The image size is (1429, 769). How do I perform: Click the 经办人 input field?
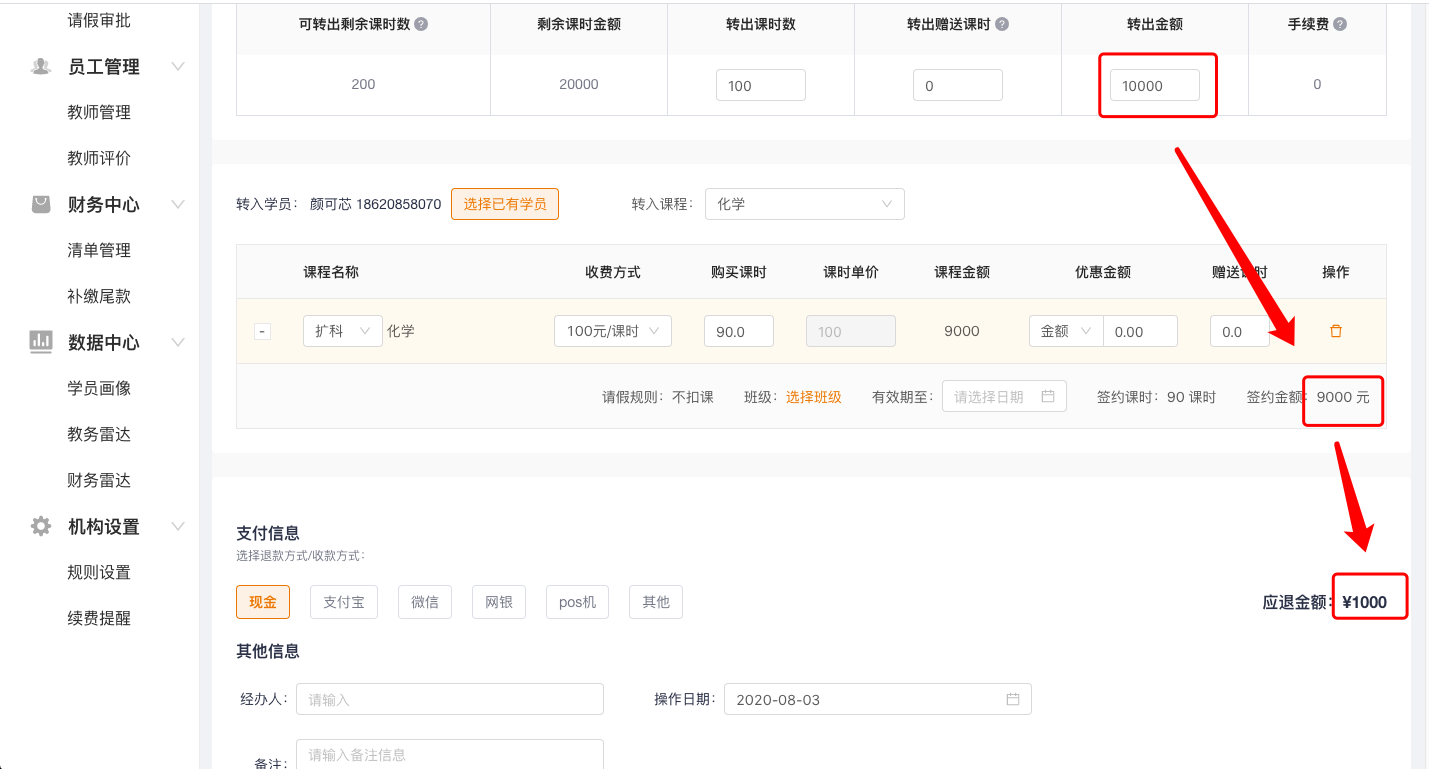tap(449, 699)
